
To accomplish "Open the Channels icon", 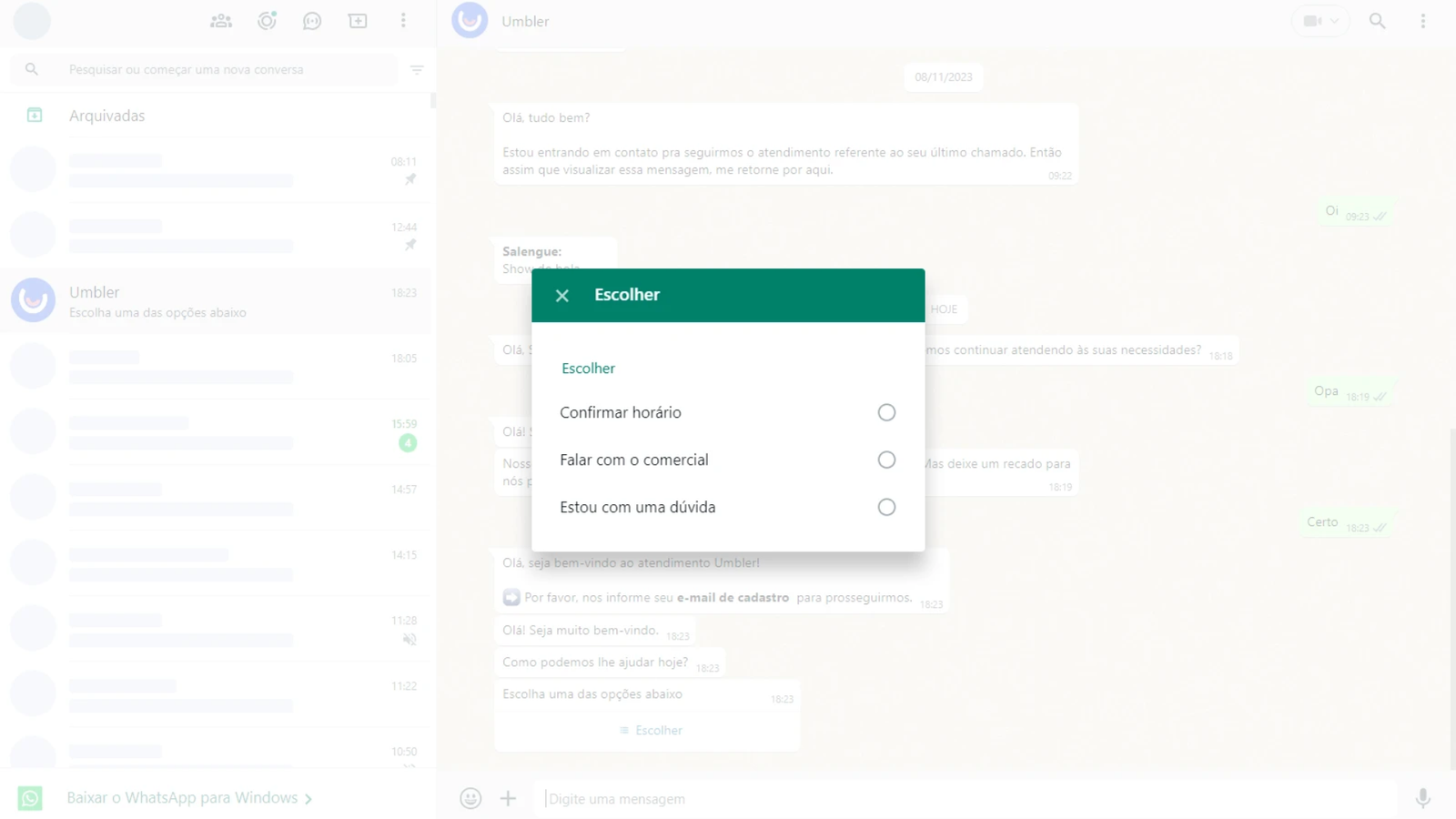I will tap(312, 21).
